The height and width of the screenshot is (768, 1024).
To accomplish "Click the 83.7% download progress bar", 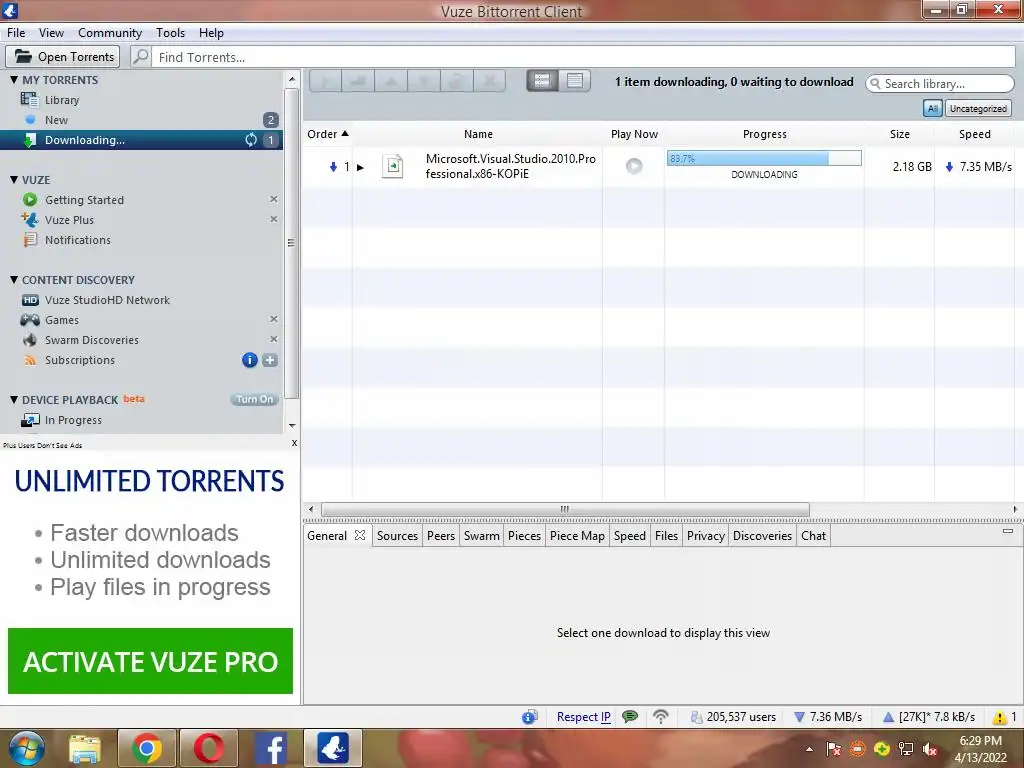I will pos(764,159).
